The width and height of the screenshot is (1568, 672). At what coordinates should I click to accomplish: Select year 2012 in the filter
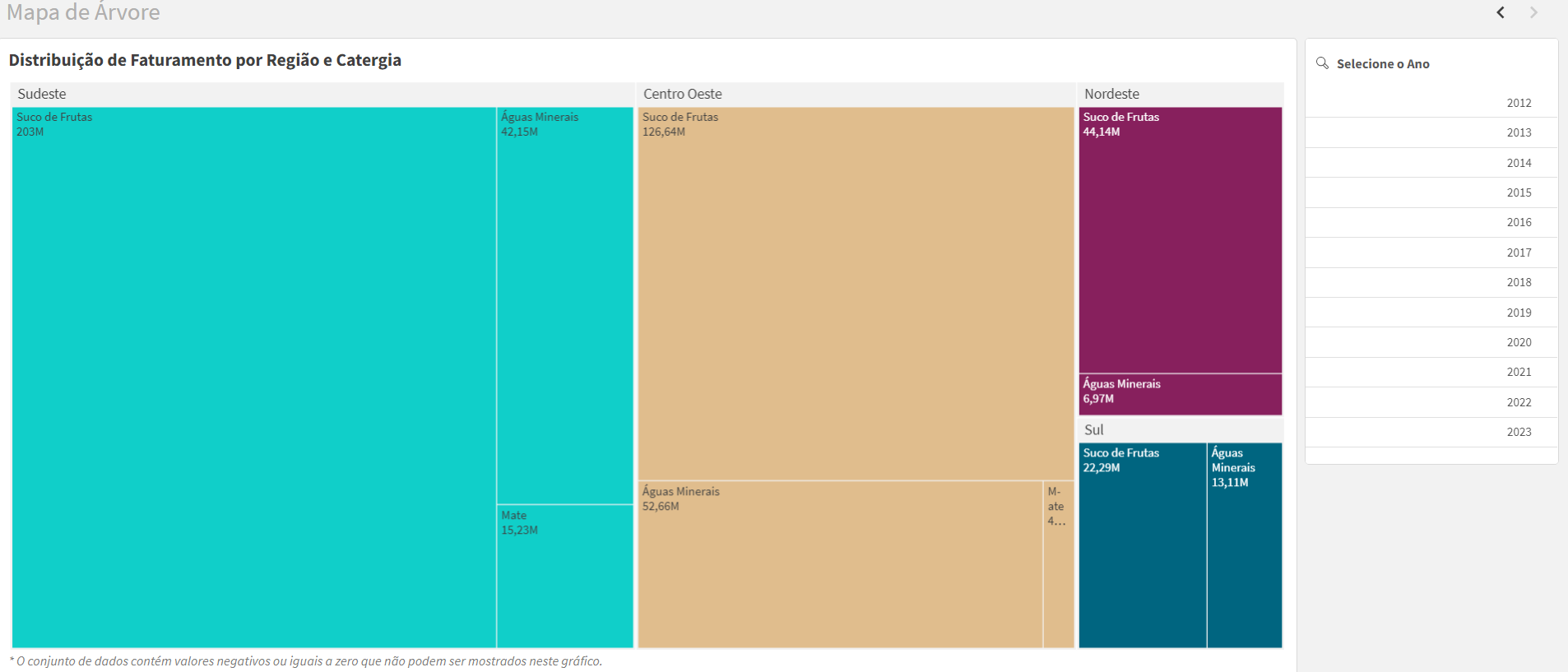point(1431,103)
